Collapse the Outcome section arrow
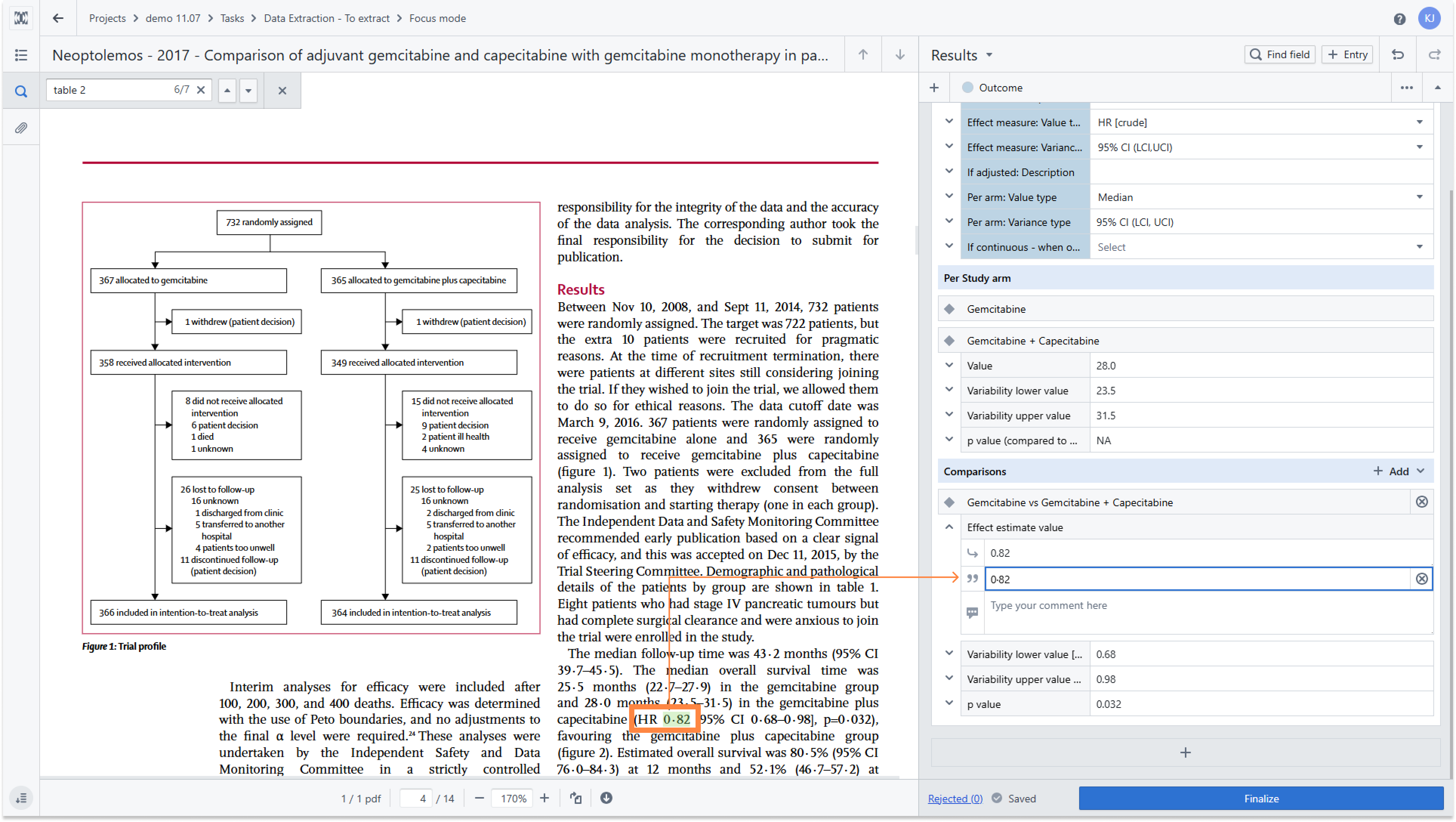The height and width of the screenshot is (822, 1456). 1437,88
